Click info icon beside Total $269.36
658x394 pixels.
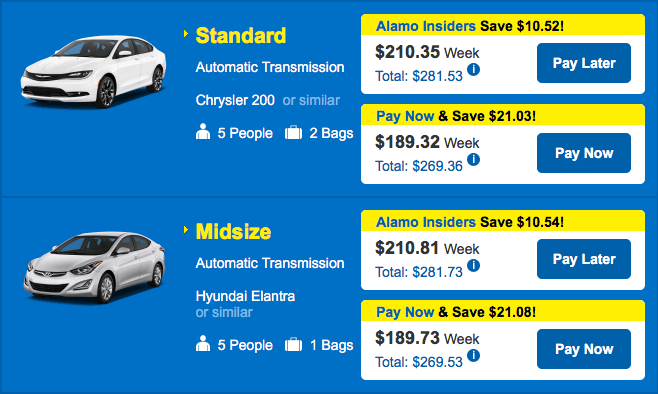click(x=473, y=159)
